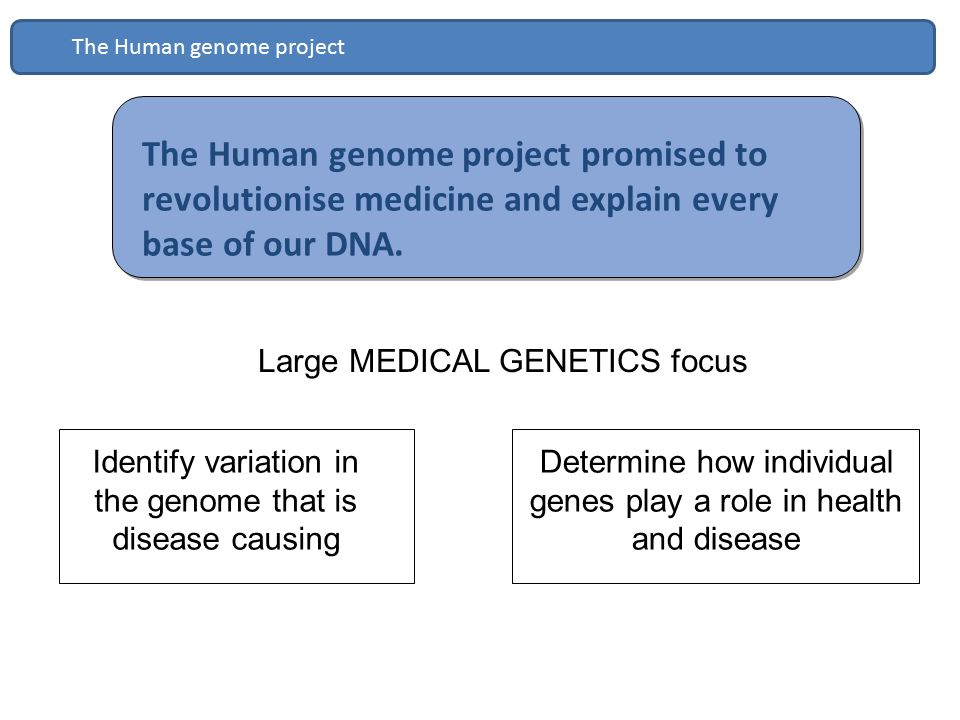Click the line 'the genome that is'

click(x=225, y=501)
